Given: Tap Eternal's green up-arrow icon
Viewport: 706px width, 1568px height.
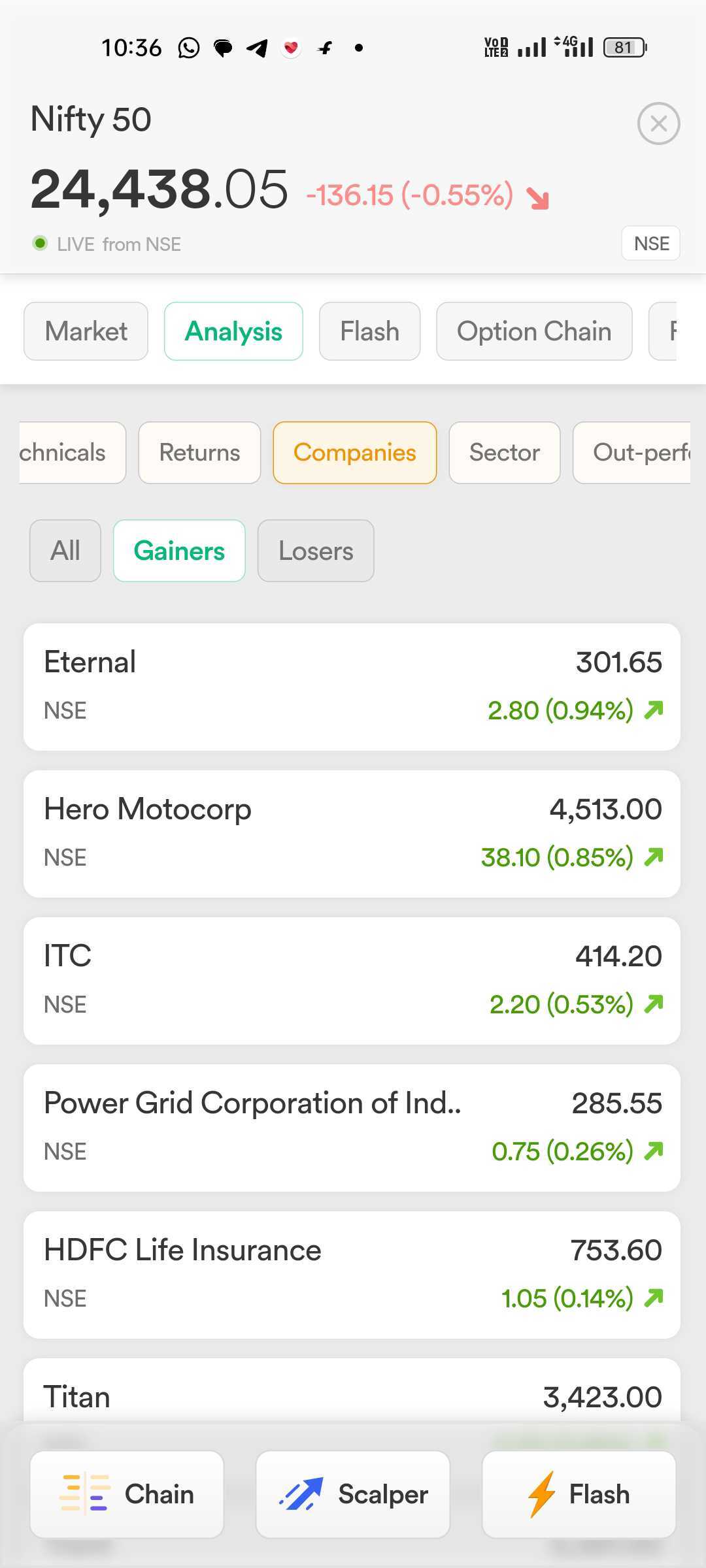Looking at the screenshot, I should [x=654, y=710].
